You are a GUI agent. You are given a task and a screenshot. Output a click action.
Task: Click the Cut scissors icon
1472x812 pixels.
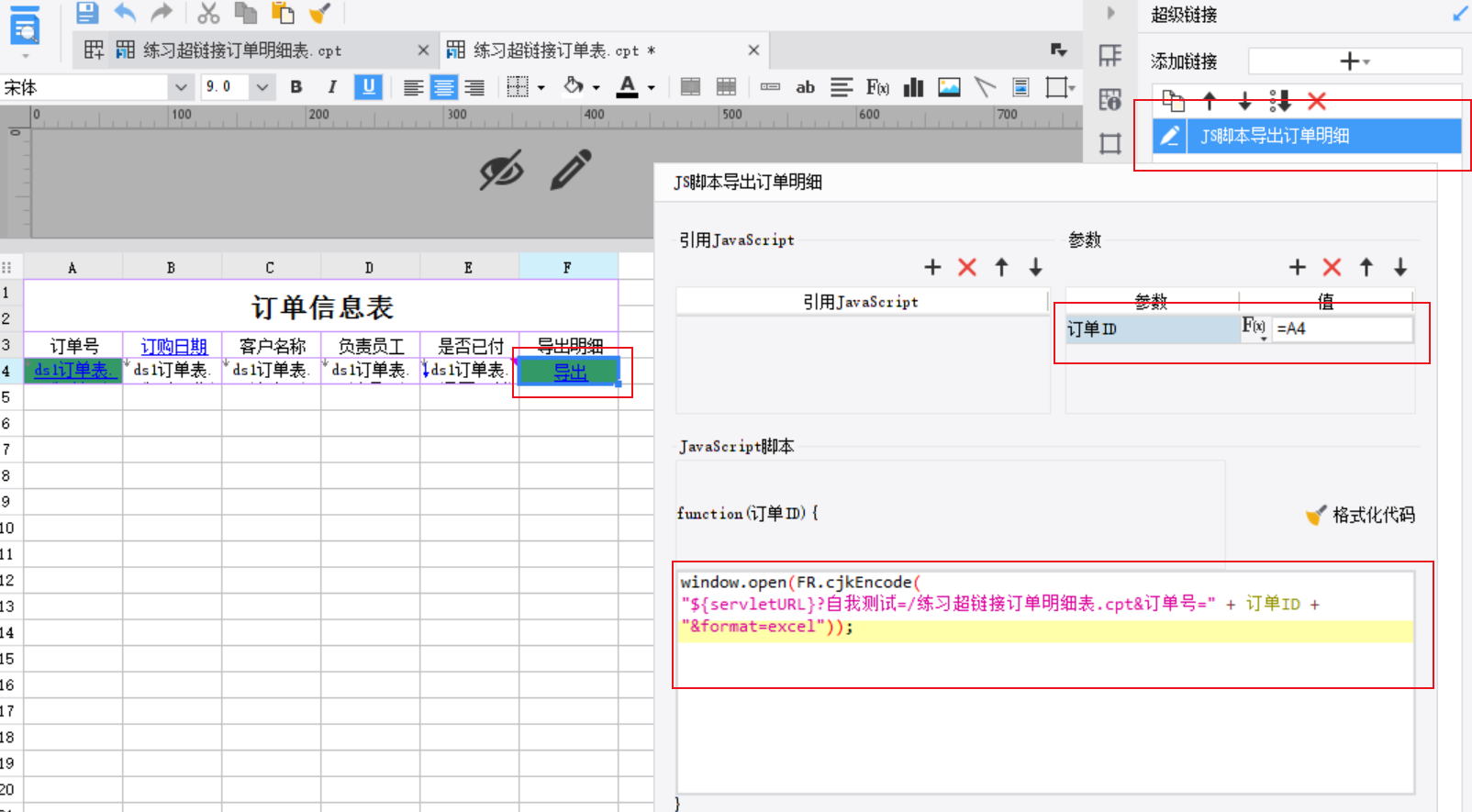click(208, 13)
